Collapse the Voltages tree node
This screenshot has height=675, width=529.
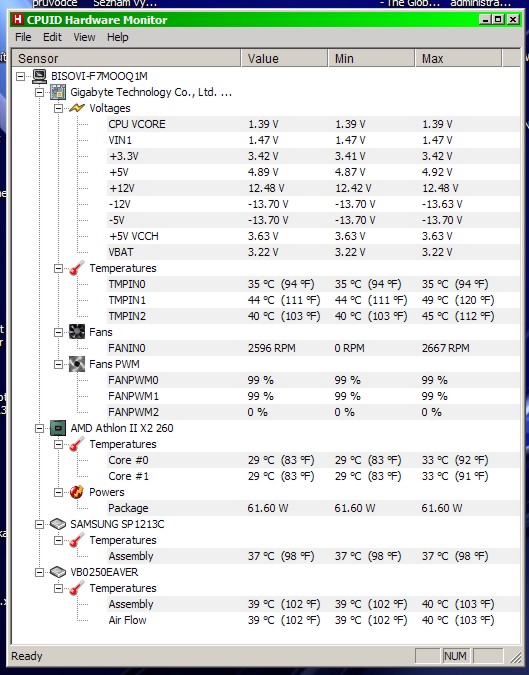click(58, 108)
